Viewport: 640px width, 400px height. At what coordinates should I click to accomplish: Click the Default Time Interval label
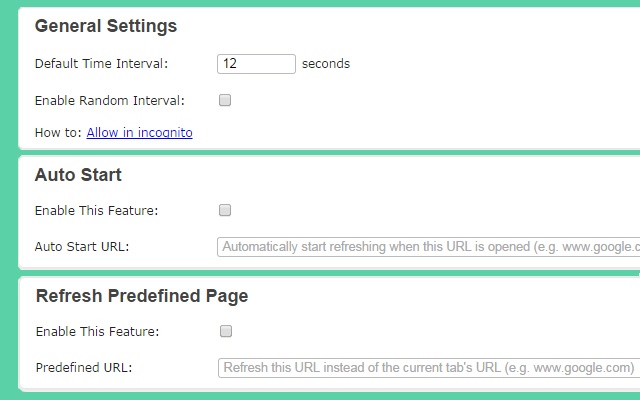(101, 64)
